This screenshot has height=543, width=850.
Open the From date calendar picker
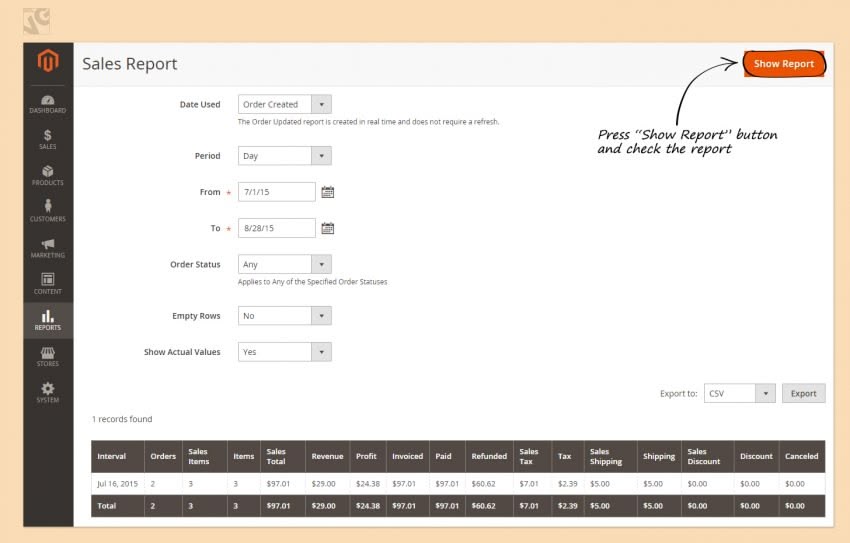point(327,192)
